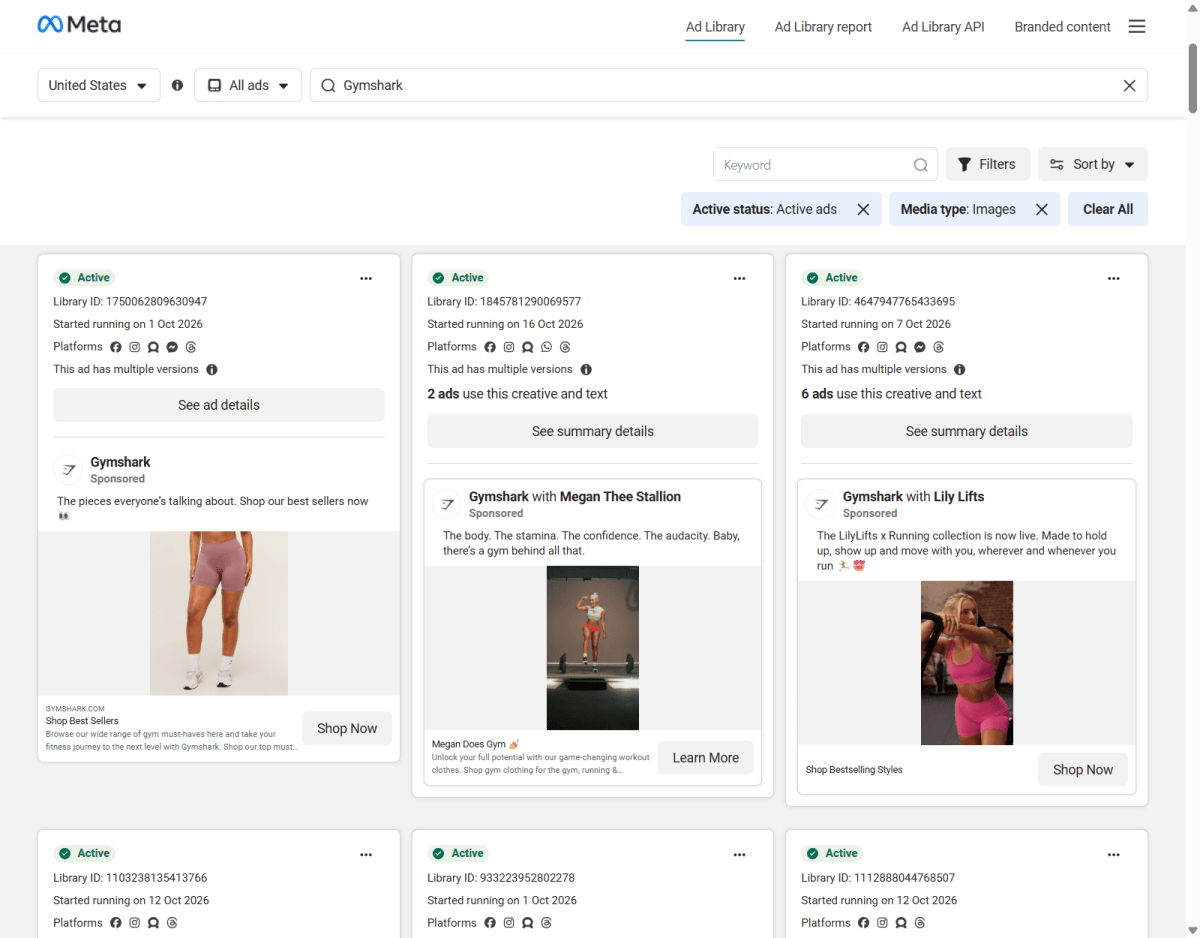Open the mauve shorts ad image

(219, 613)
